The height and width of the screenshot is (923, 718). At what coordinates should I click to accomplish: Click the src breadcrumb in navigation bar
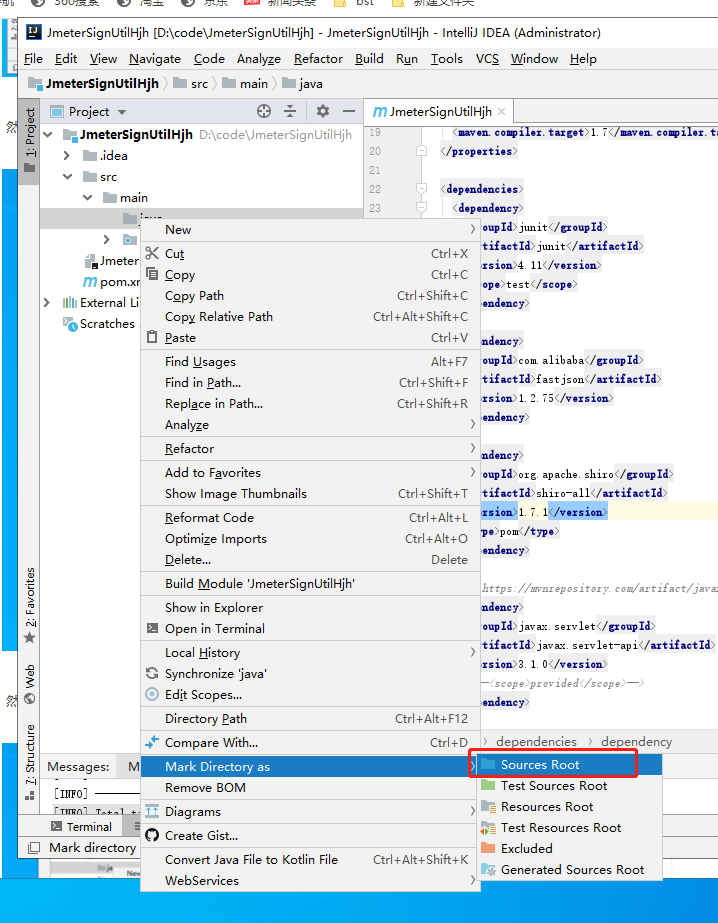pos(191,84)
